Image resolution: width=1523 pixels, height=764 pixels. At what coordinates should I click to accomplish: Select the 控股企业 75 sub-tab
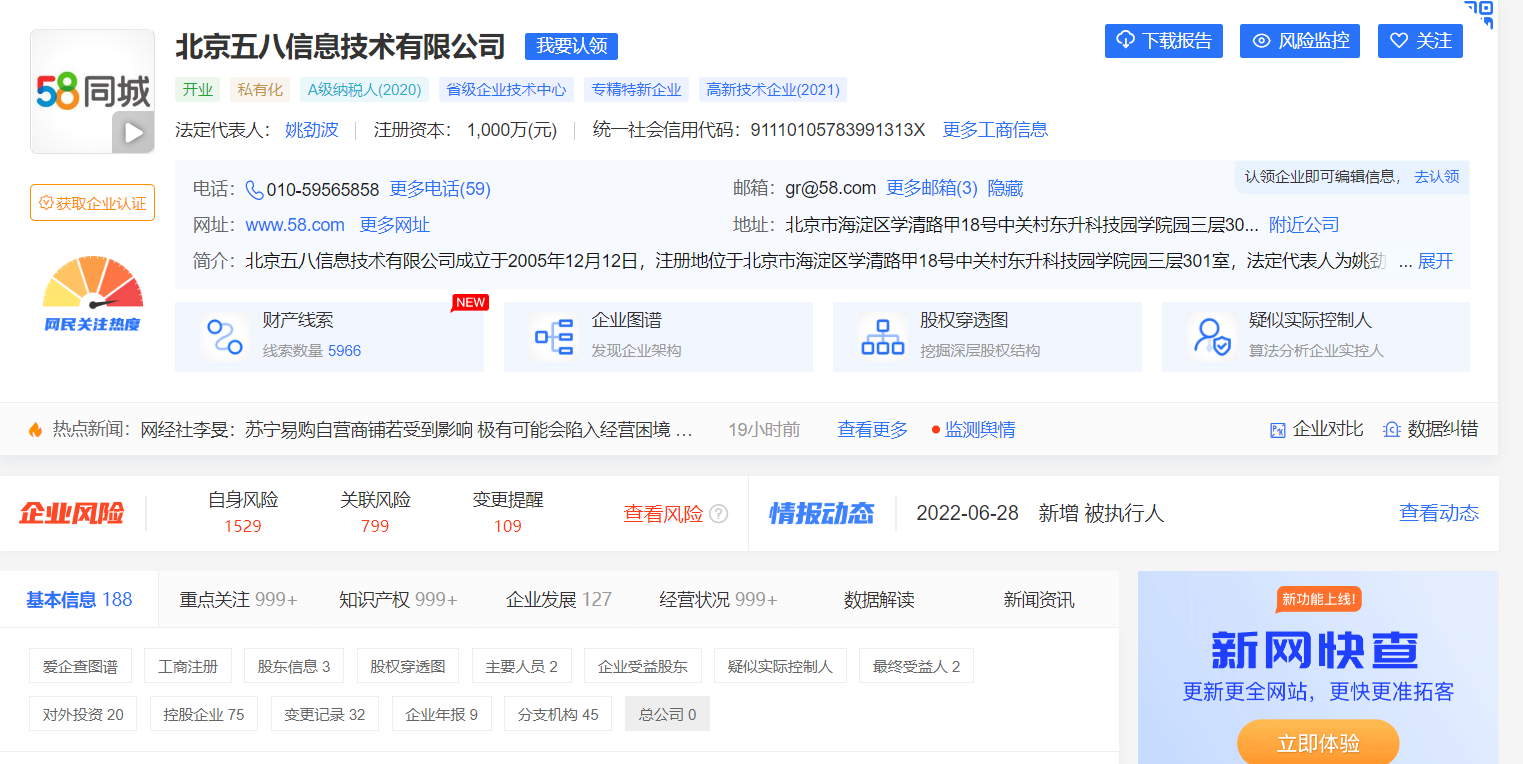coord(204,714)
